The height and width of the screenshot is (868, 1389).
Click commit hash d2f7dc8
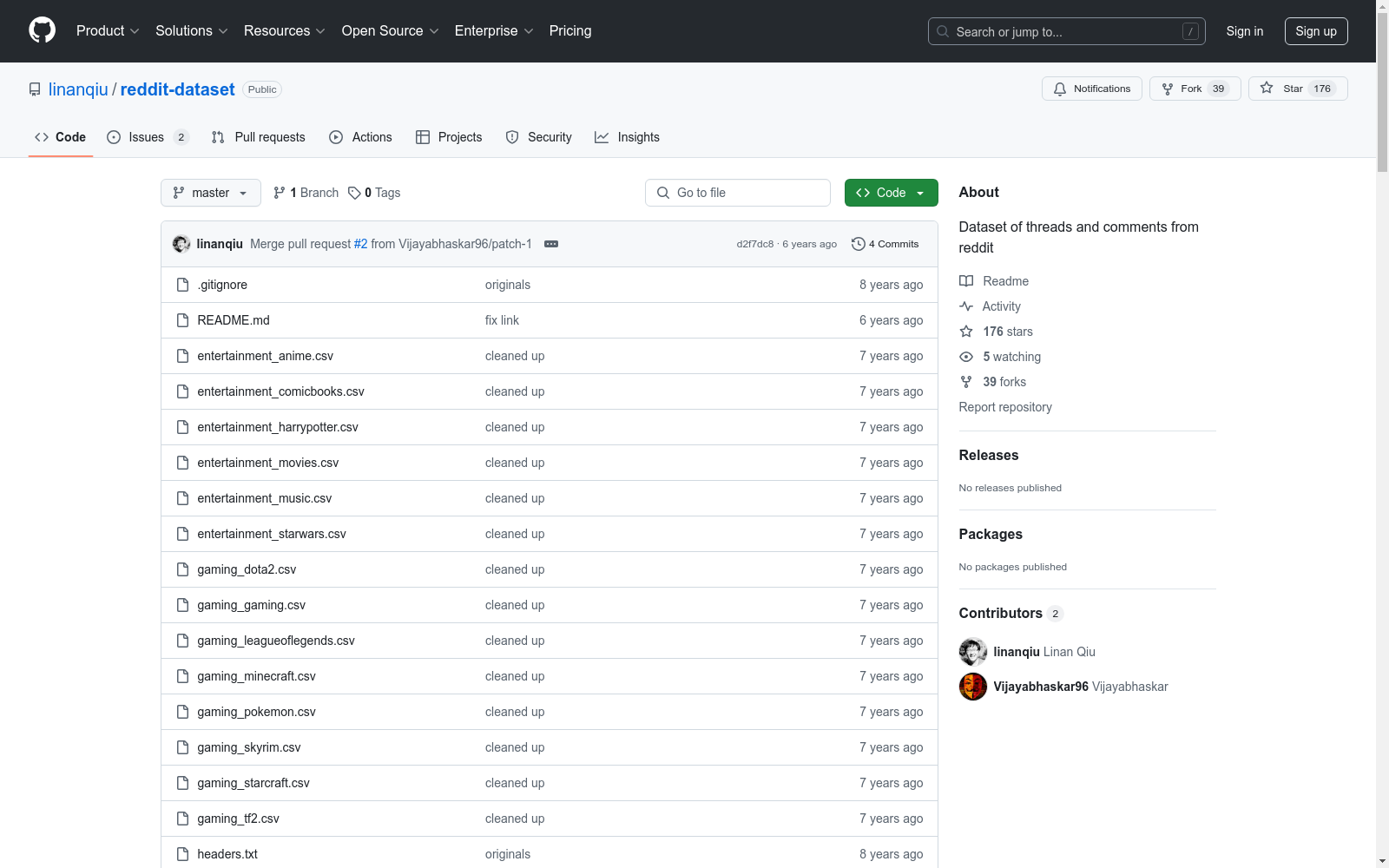[755, 244]
